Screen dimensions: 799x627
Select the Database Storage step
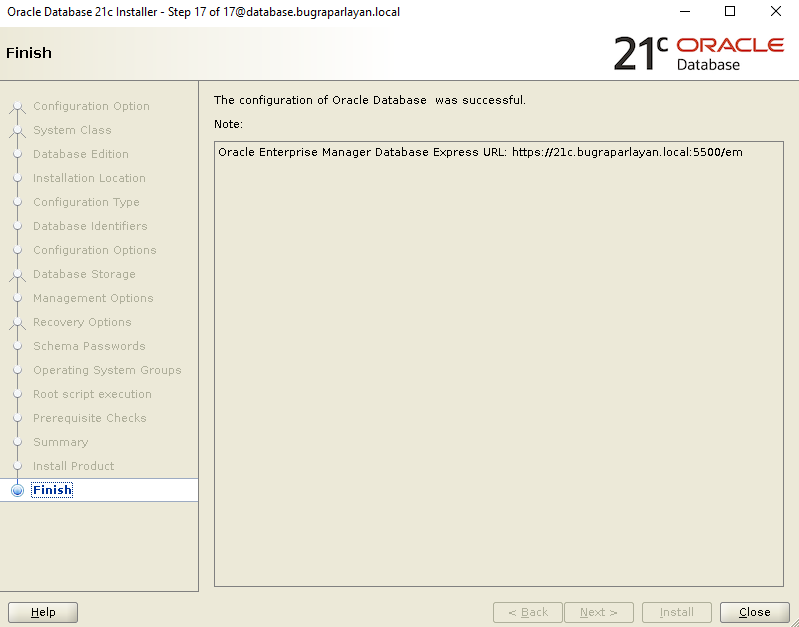pos(84,274)
